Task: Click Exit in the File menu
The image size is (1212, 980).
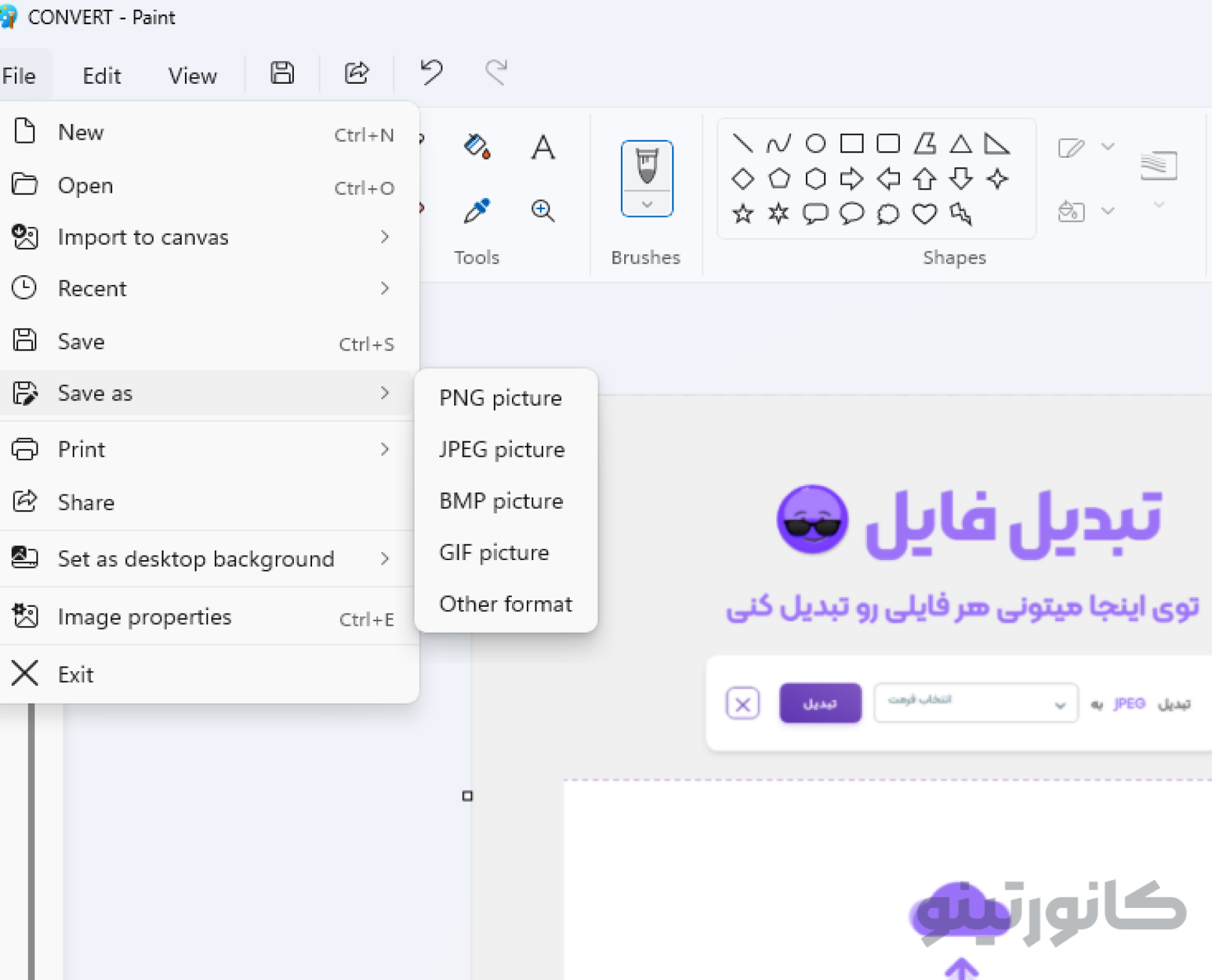Action: pyautogui.click(x=206, y=674)
